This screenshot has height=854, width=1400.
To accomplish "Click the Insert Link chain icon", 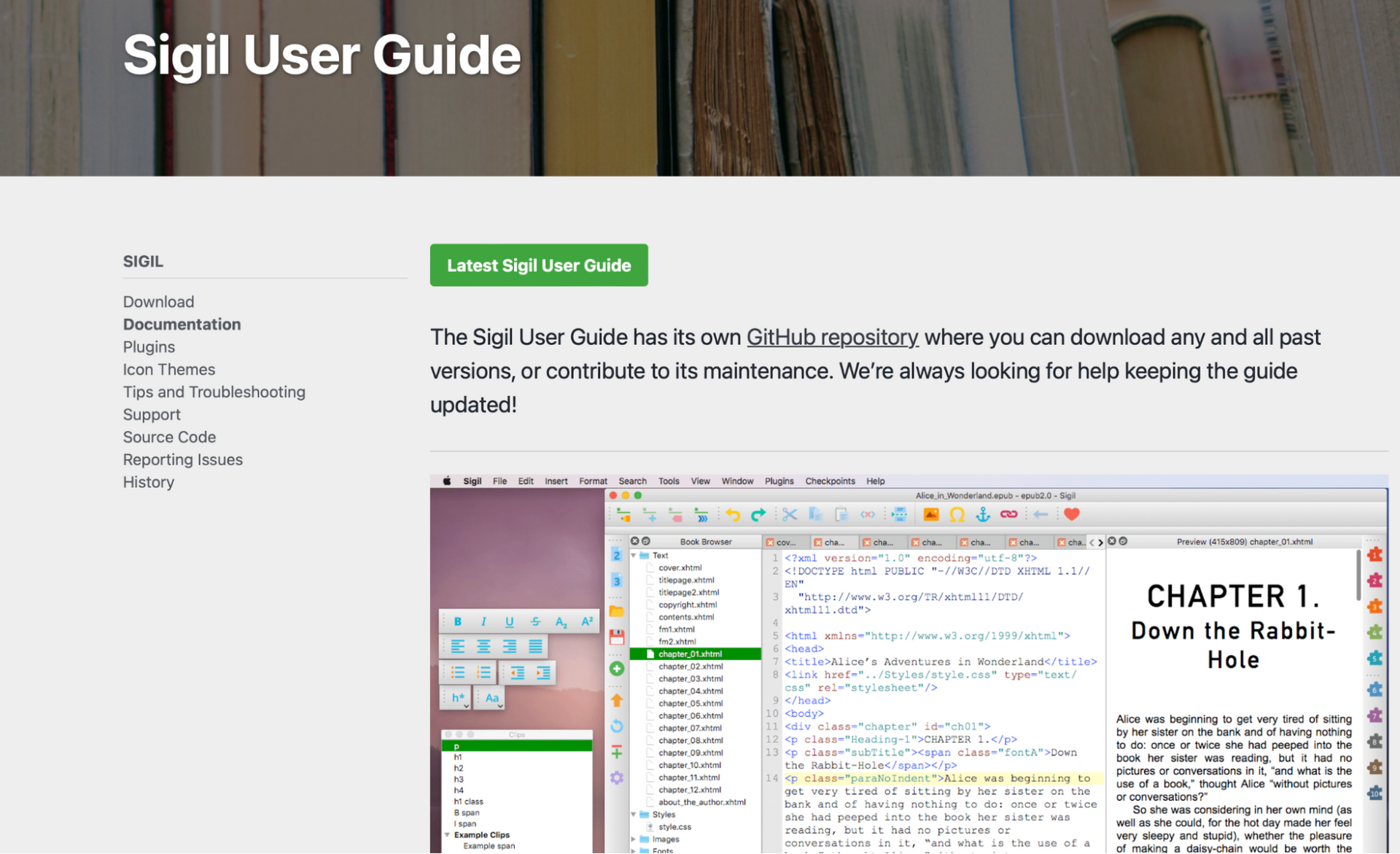I will pos(1009,515).
